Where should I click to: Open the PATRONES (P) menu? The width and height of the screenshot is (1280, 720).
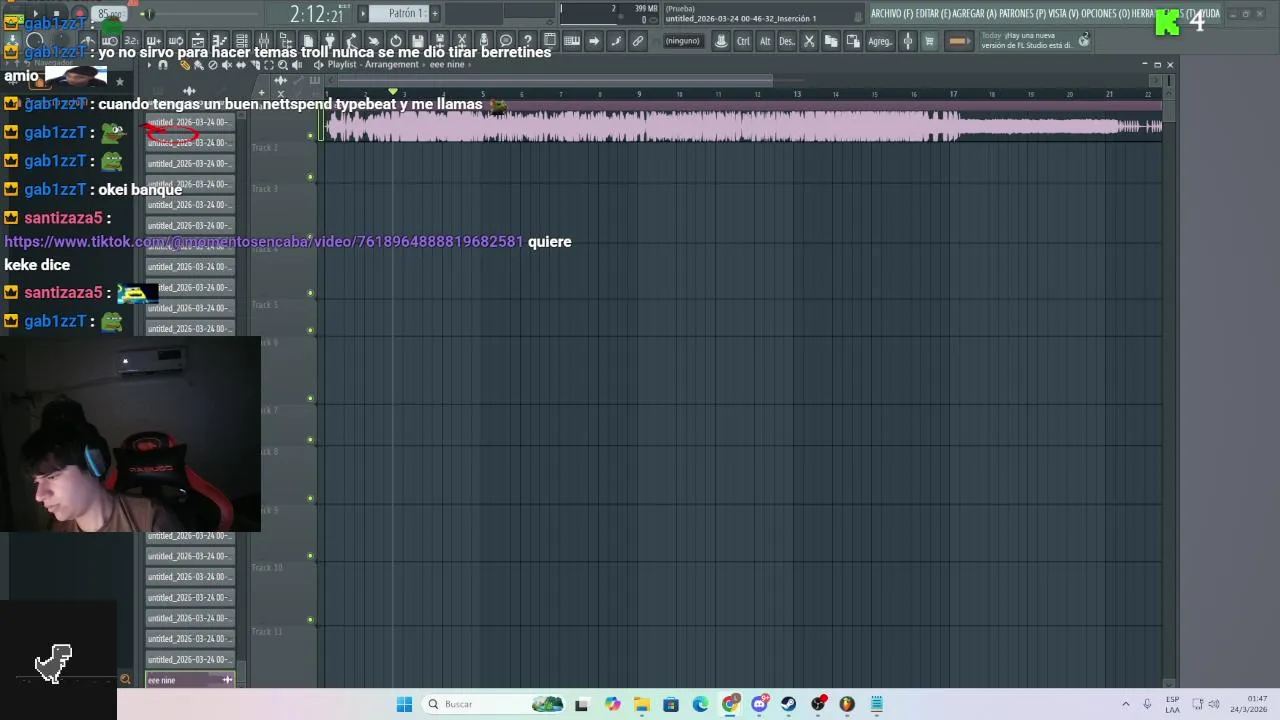(1022, 14)
